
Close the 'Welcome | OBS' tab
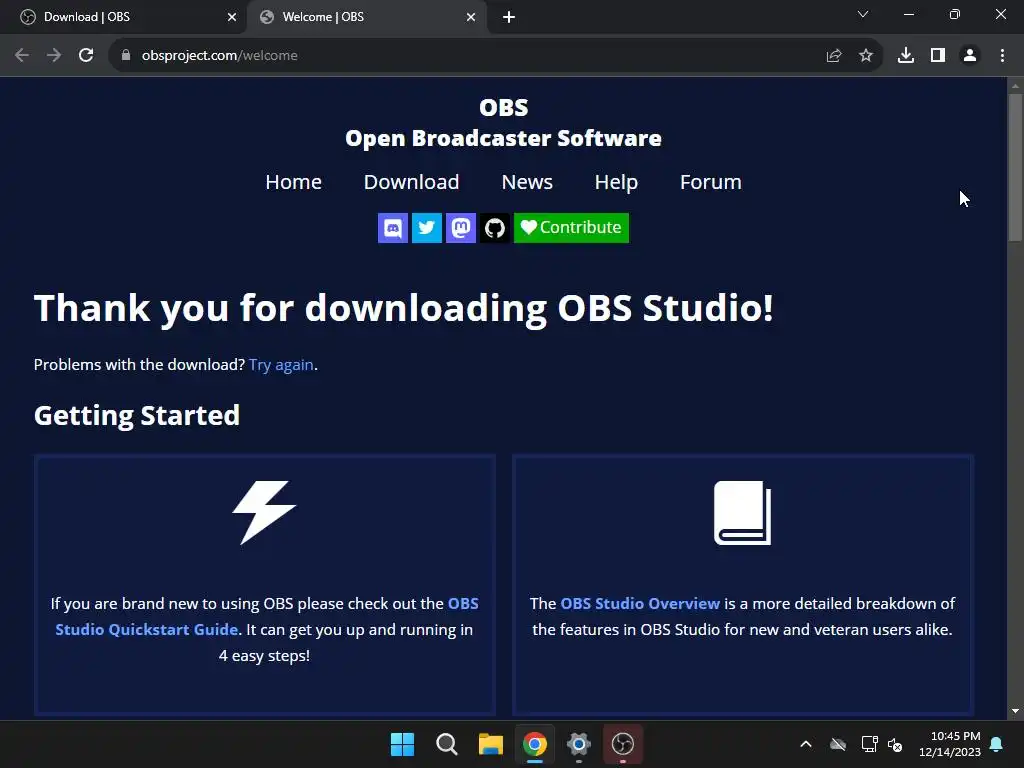(x=471, y=17)
